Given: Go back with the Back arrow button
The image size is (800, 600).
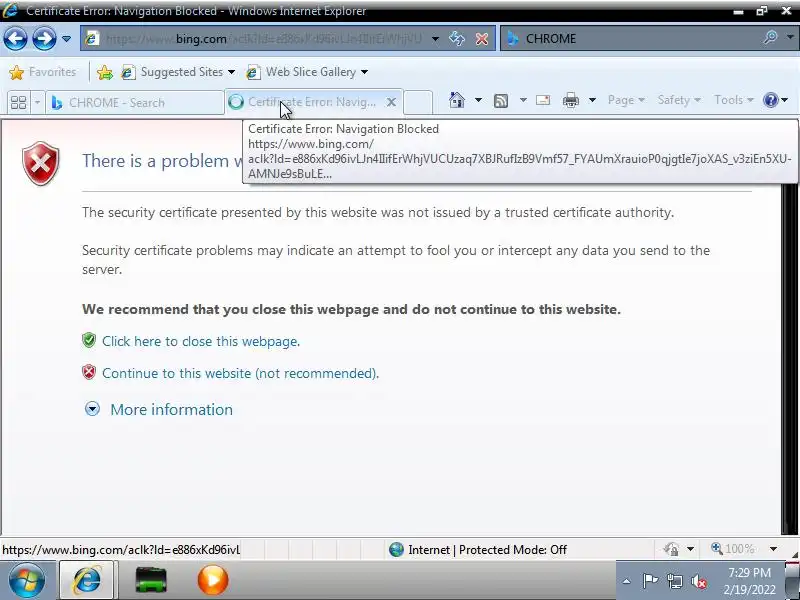Looking at the screenshot, I should (15, 38).
